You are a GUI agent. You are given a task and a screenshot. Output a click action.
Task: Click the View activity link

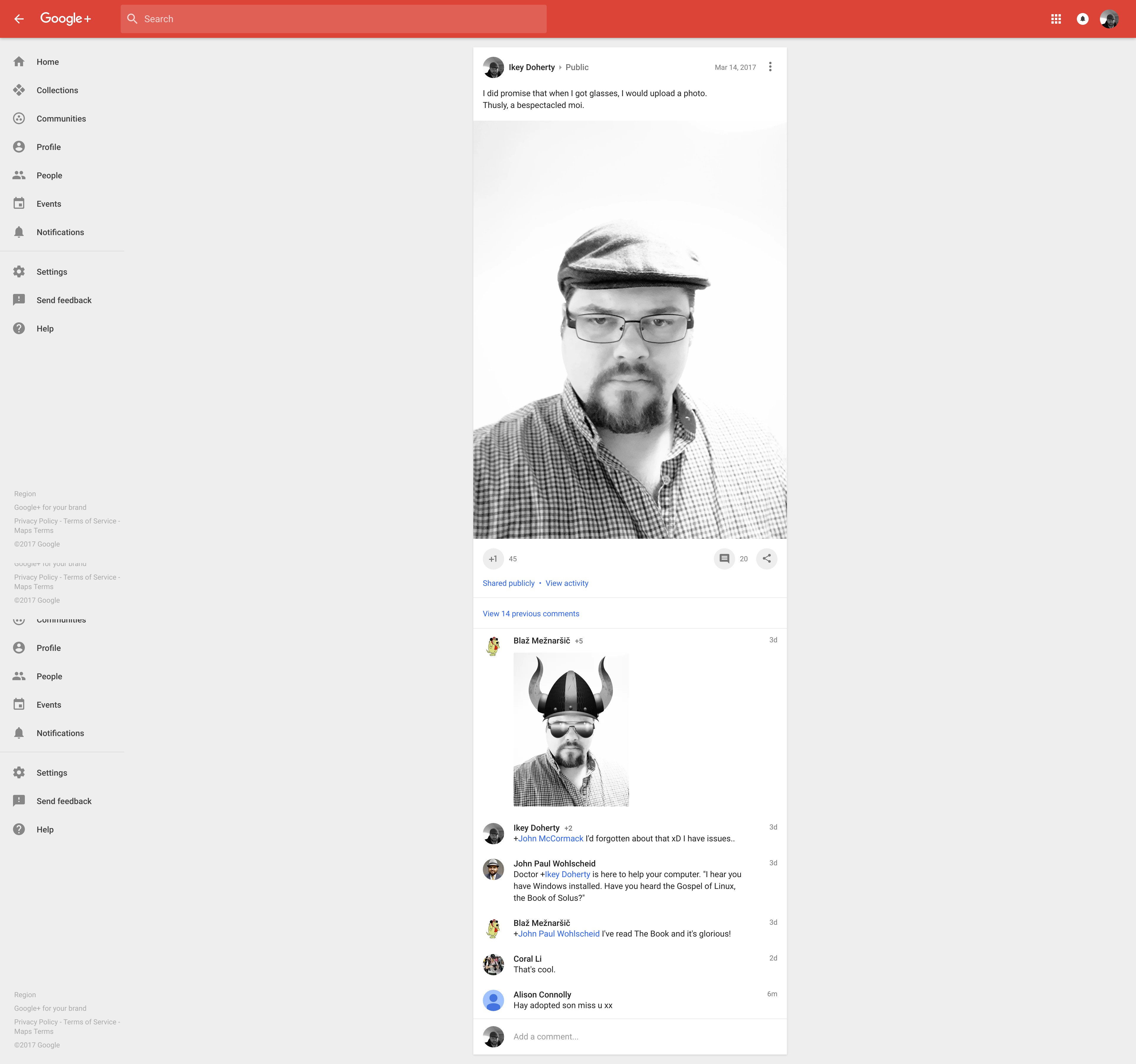pyautogui.click(x=567, y=583)
